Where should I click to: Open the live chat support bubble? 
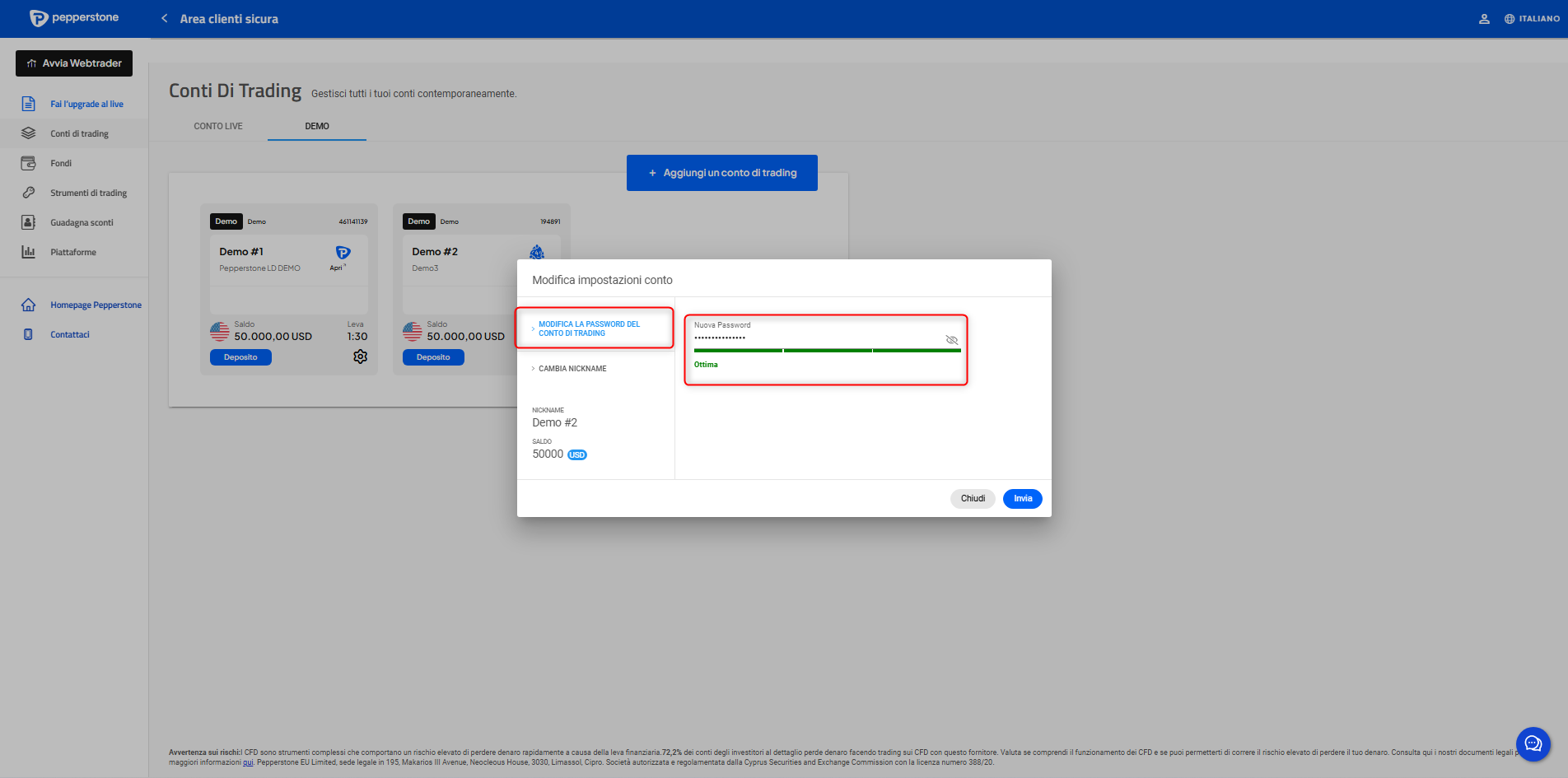click(1533, 744)
